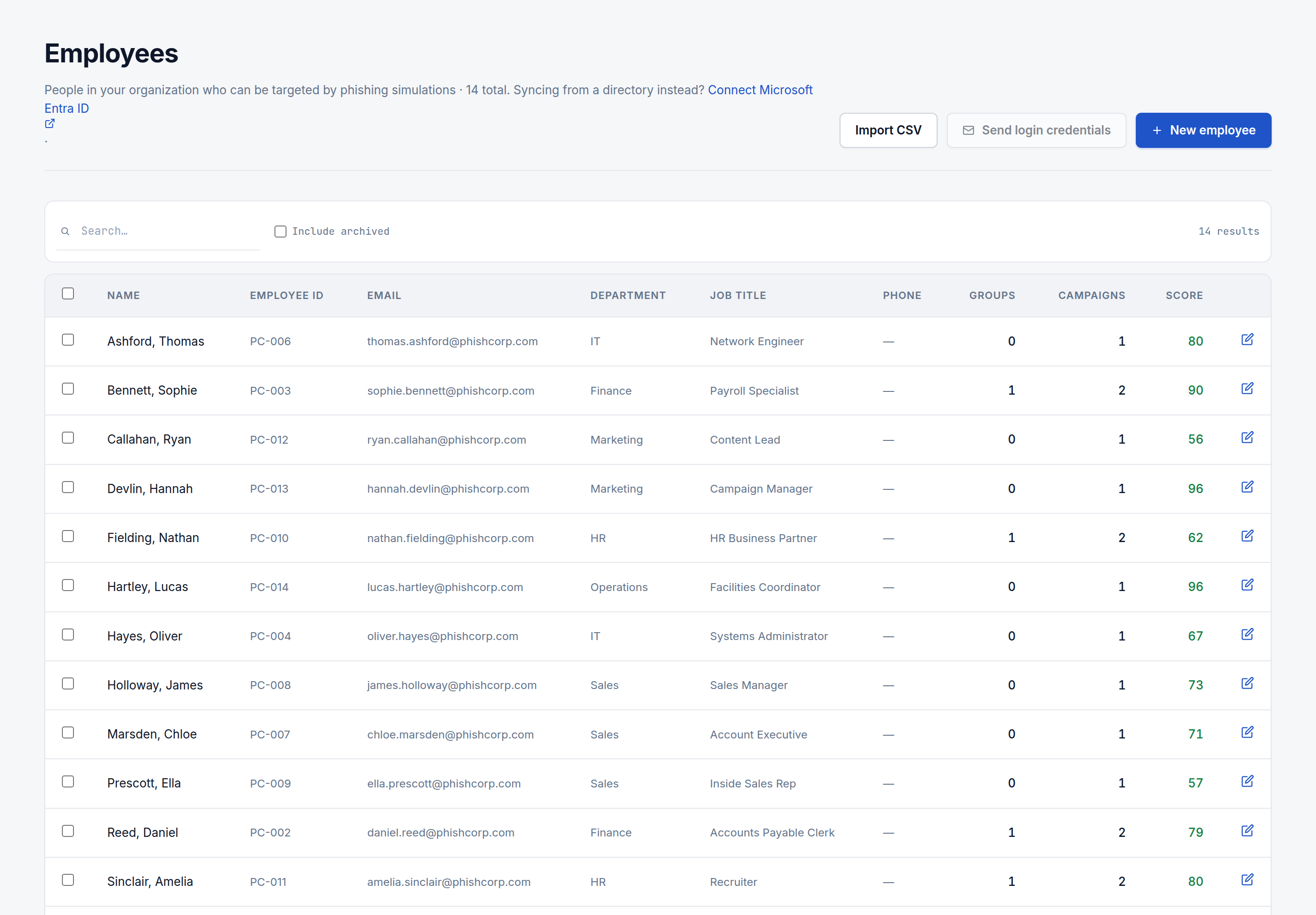The image size is (1316, 915).
Task: Click the Campaign Manager job title
Action: [x=761, y=488]
